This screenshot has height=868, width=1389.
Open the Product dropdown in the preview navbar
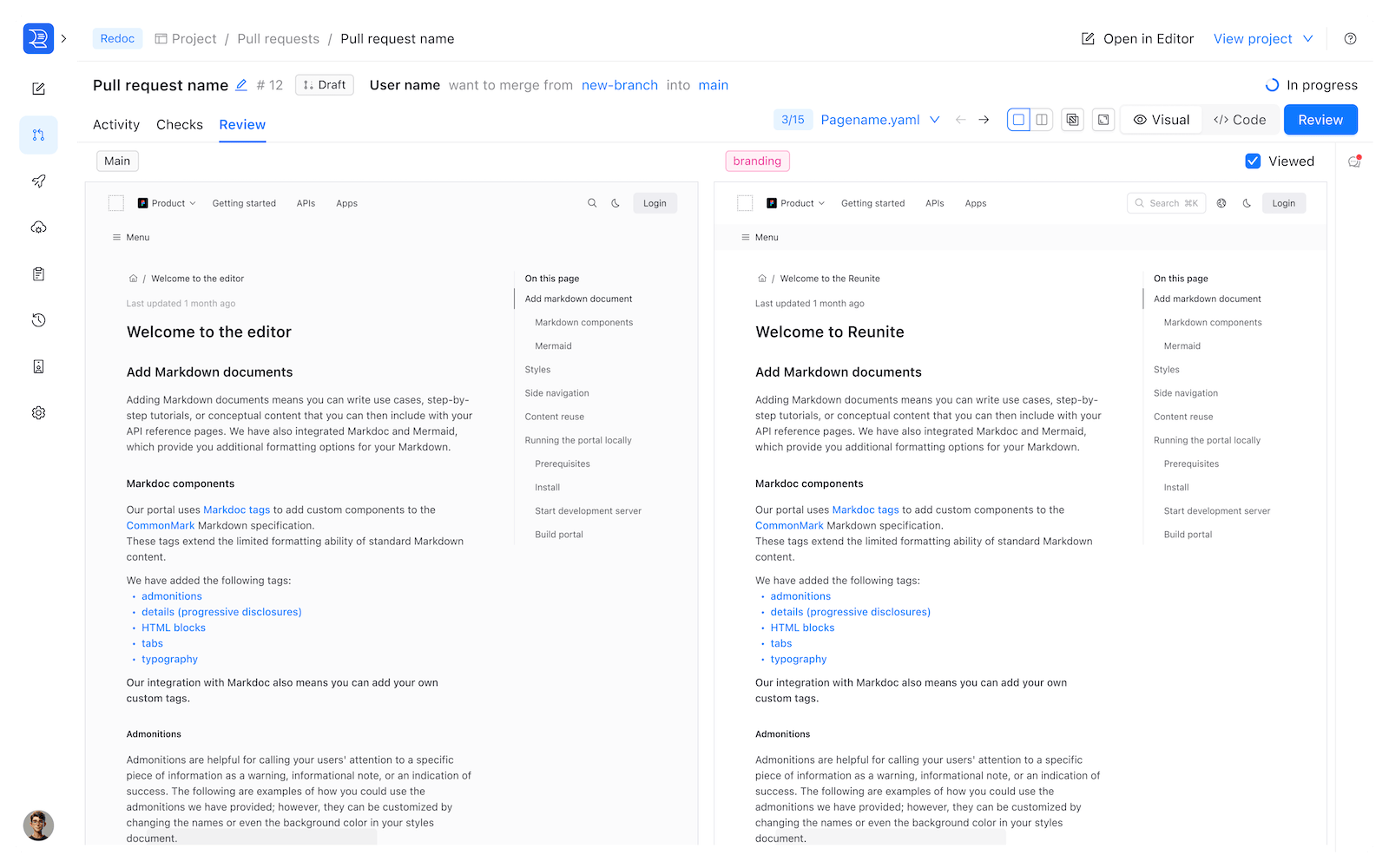pos(166,202)
